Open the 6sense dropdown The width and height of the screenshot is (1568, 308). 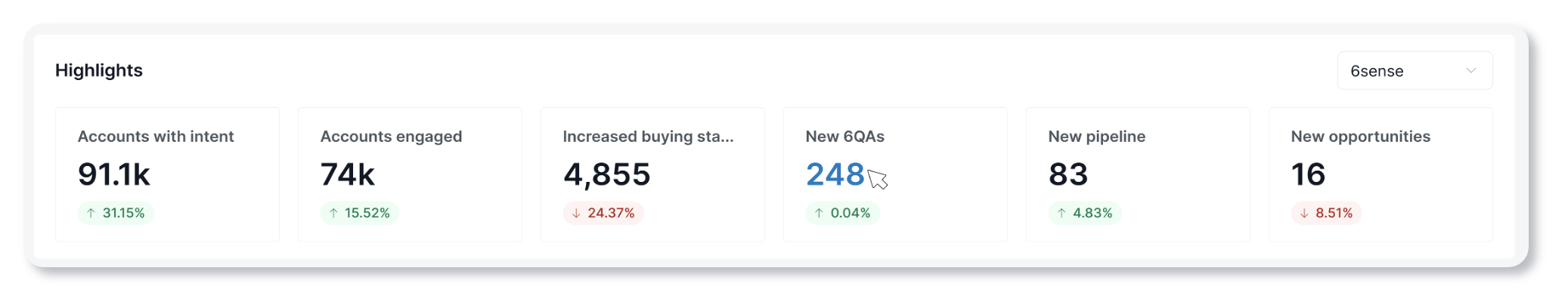pyautogui.click(x=1415, y=71)
